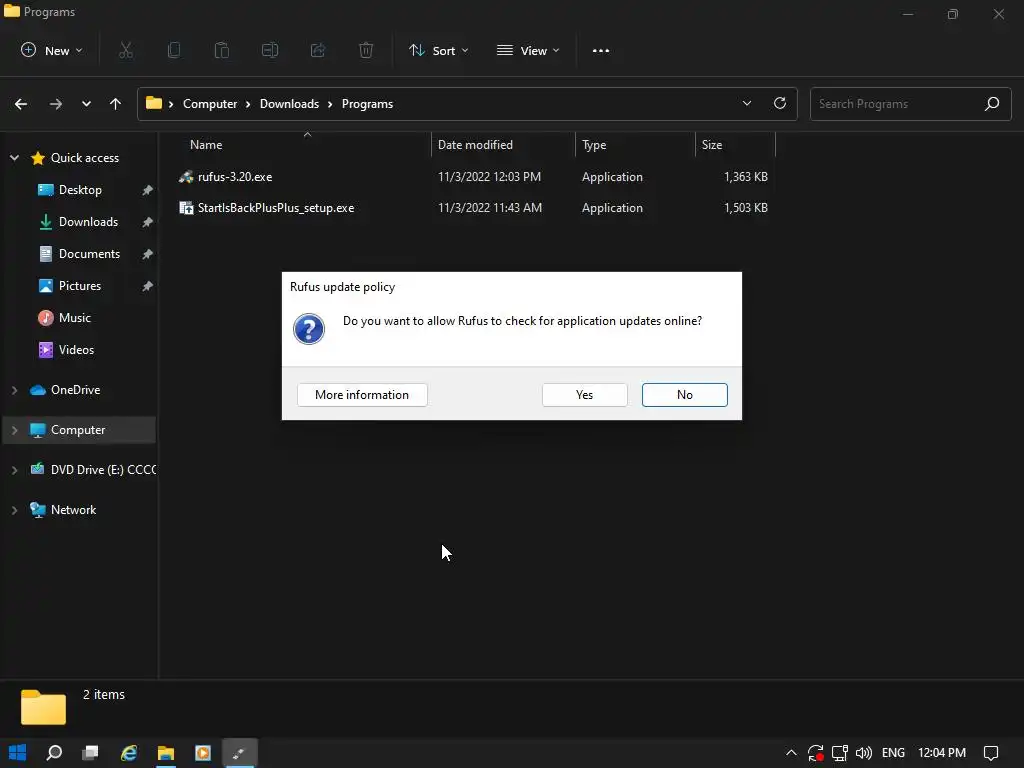The height and width of the screenshot is (768, 1024).
Task: Click the More information button
Action: [x=362, y=394]
